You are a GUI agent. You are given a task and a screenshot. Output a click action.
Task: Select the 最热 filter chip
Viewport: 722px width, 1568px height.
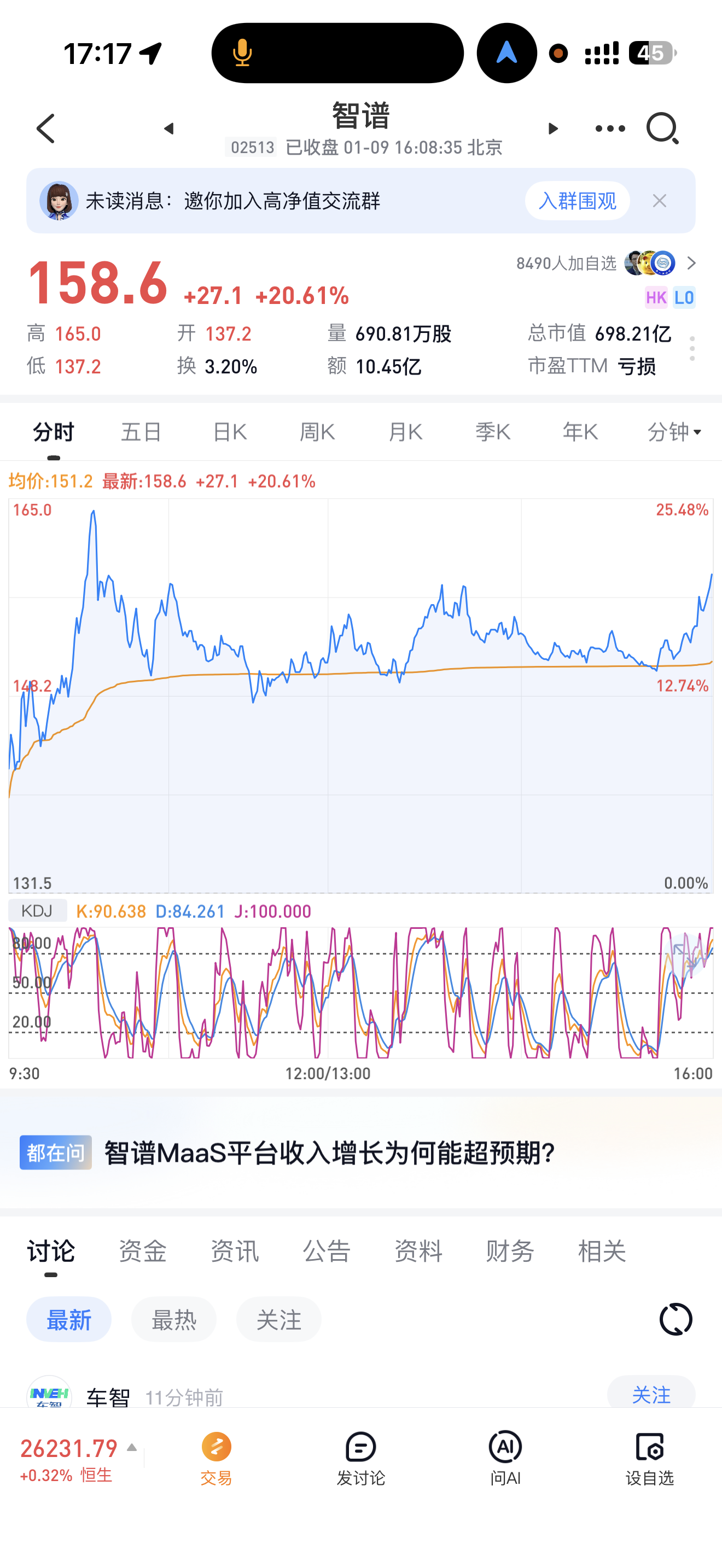(x=173, y=1319)
